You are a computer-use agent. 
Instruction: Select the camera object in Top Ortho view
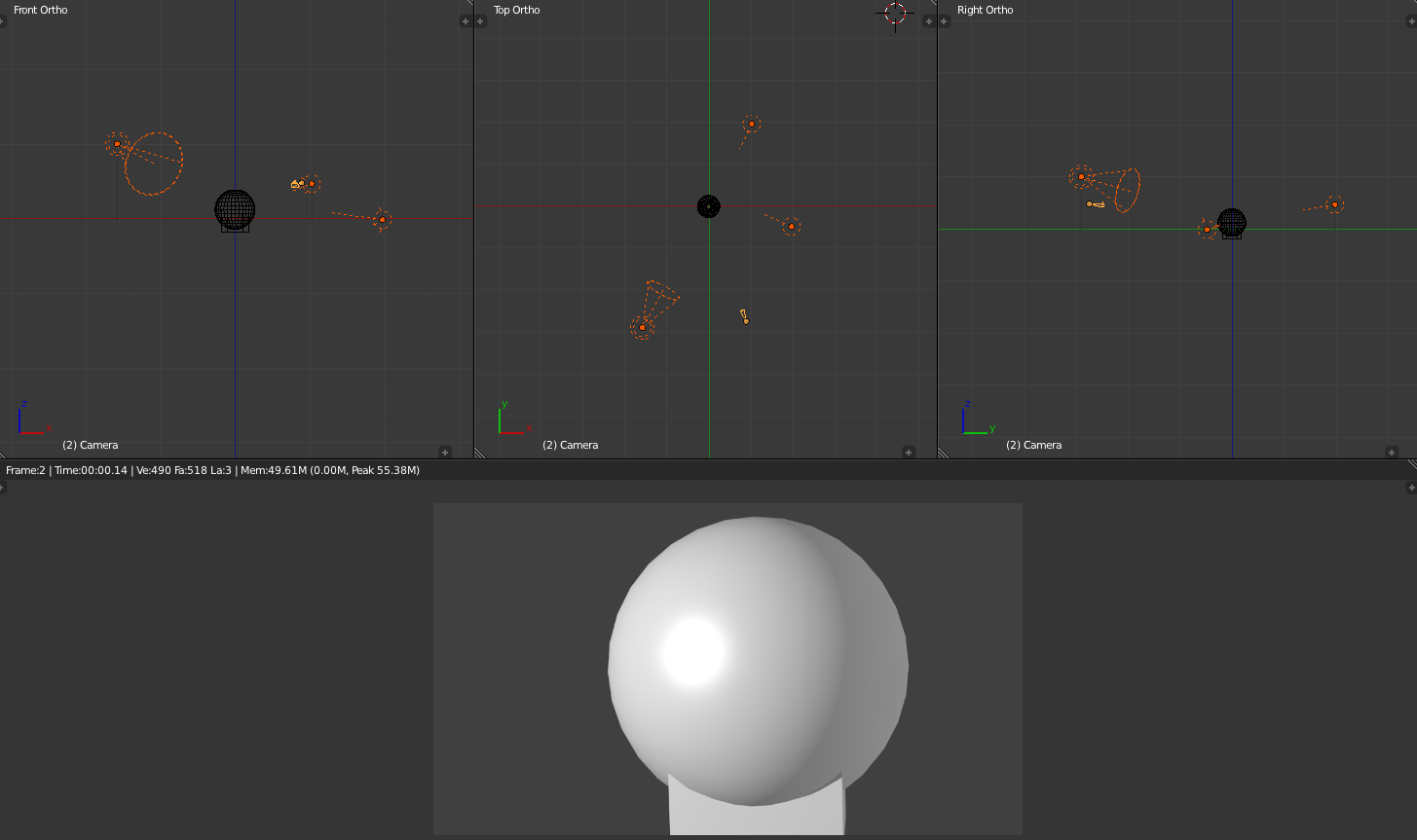745,316
